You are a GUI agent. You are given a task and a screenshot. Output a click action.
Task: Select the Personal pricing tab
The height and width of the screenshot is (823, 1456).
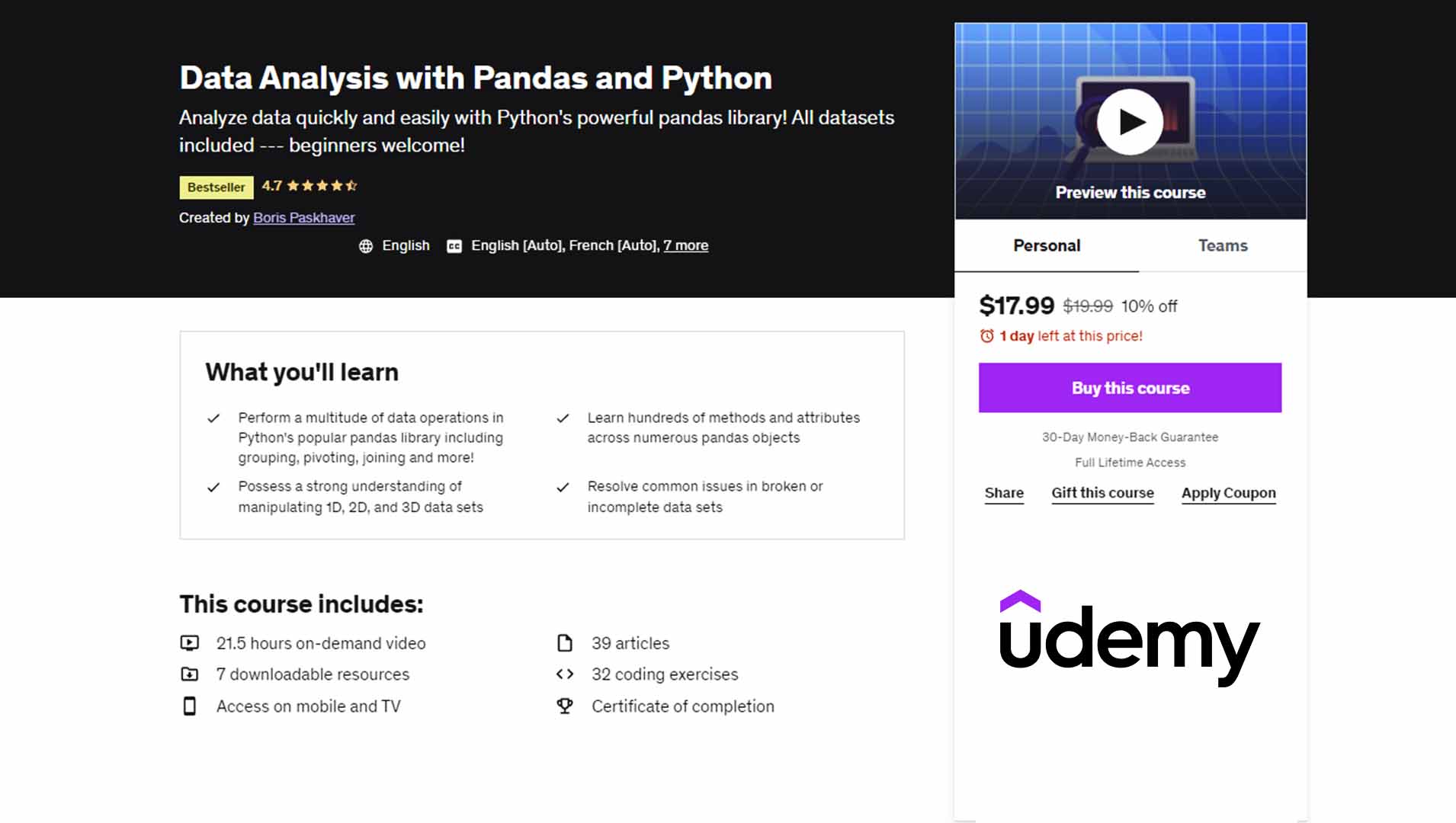1045,245
